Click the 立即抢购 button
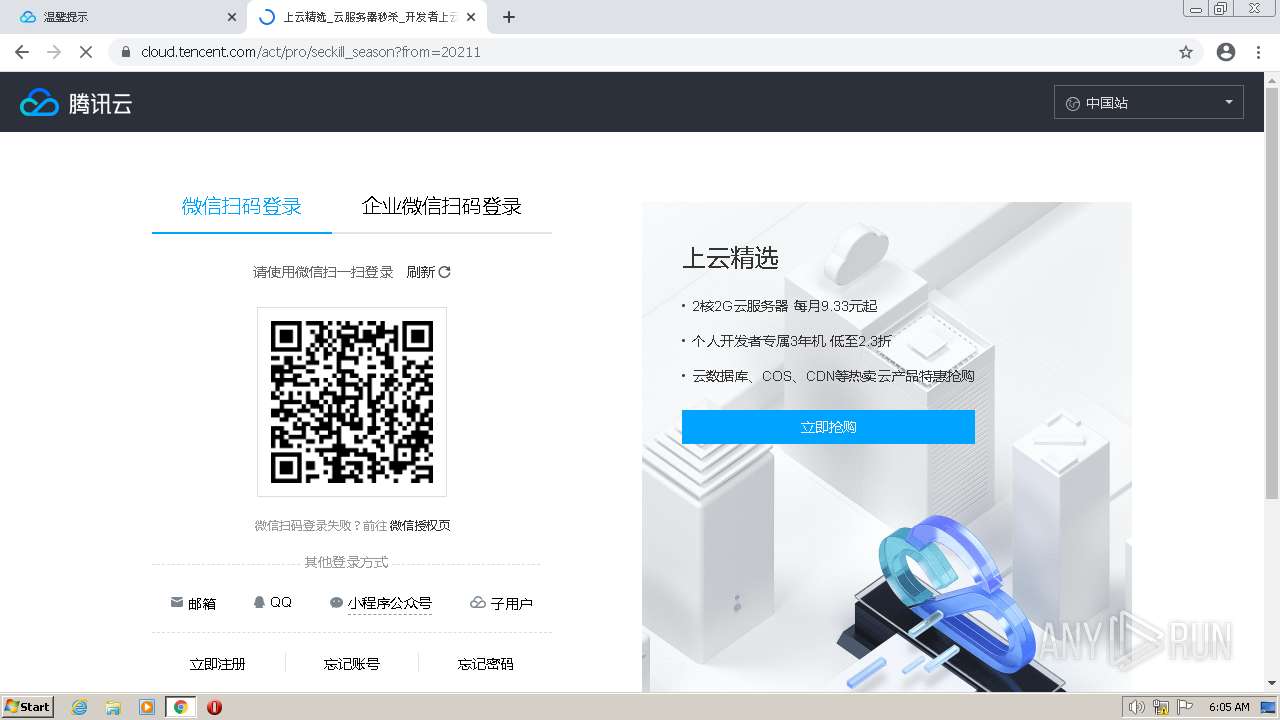 (x=828, y=427)
